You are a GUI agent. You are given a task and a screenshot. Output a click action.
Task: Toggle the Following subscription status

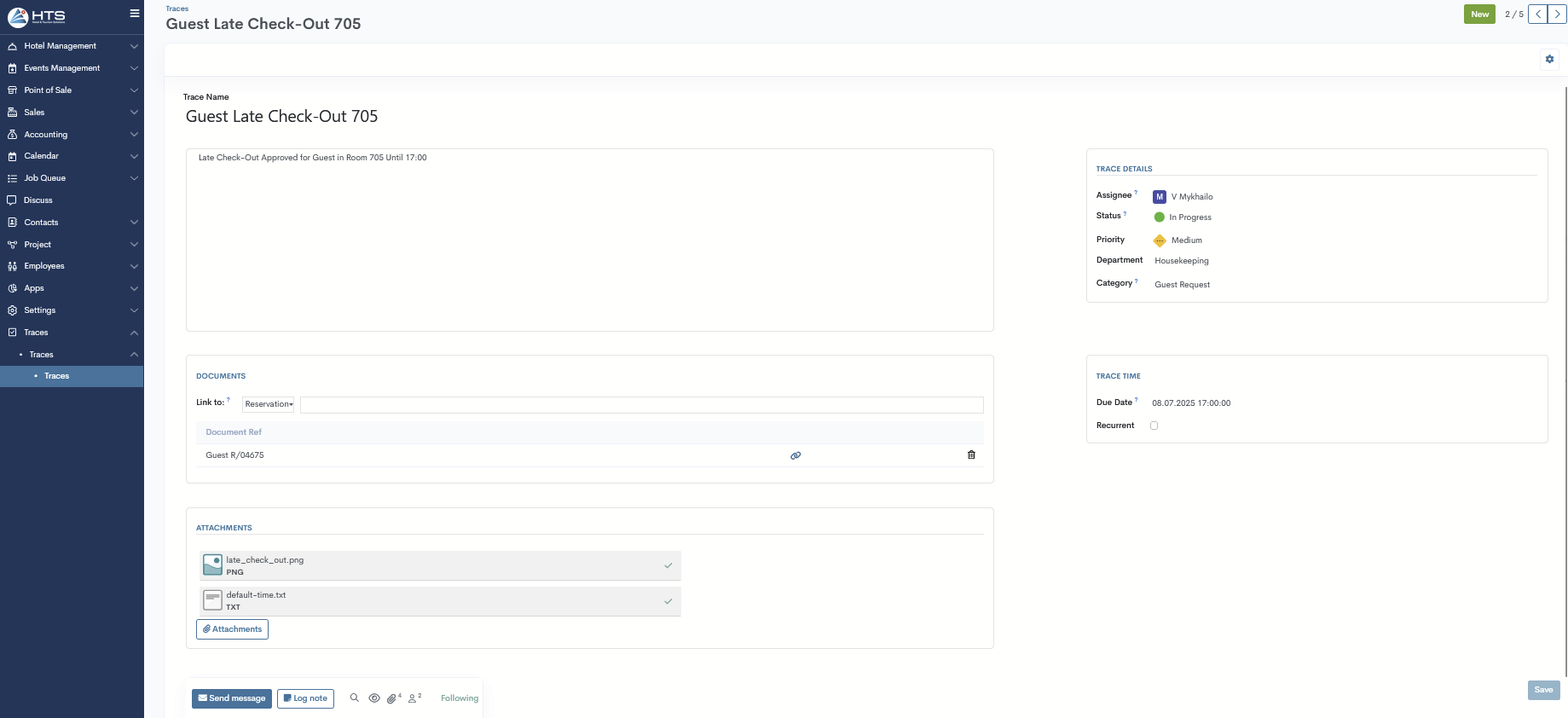tap(459, 698)
